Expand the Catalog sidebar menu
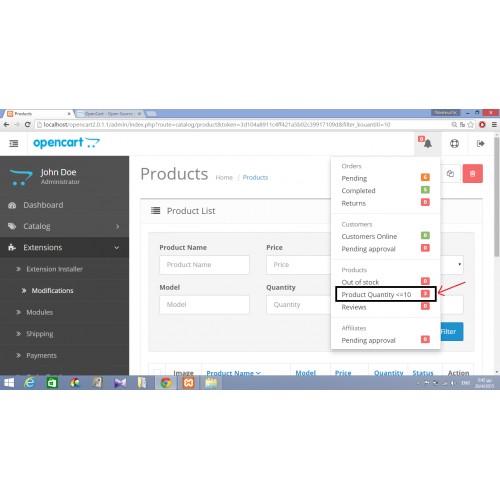The height and width of the screenshot is (500, 500). tap(64, 226)
